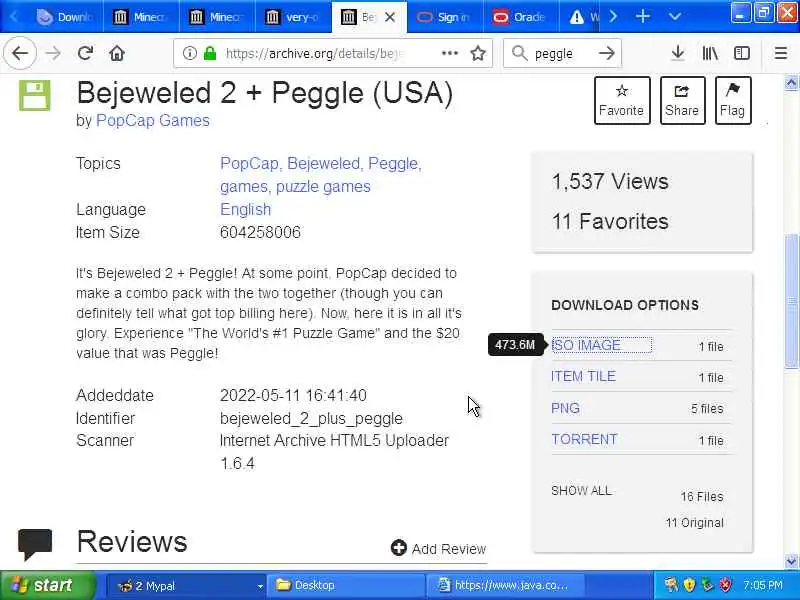Submit the peggle search arrow
Image resolution: width=800 pixels, height=600 pixels.
[607, 53]
